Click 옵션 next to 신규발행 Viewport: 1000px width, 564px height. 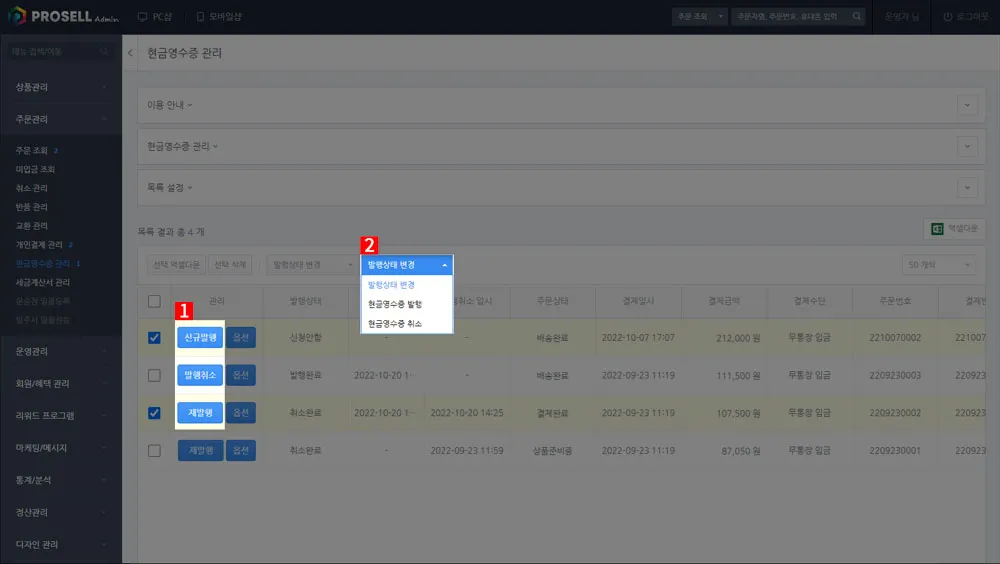[241, 338]
